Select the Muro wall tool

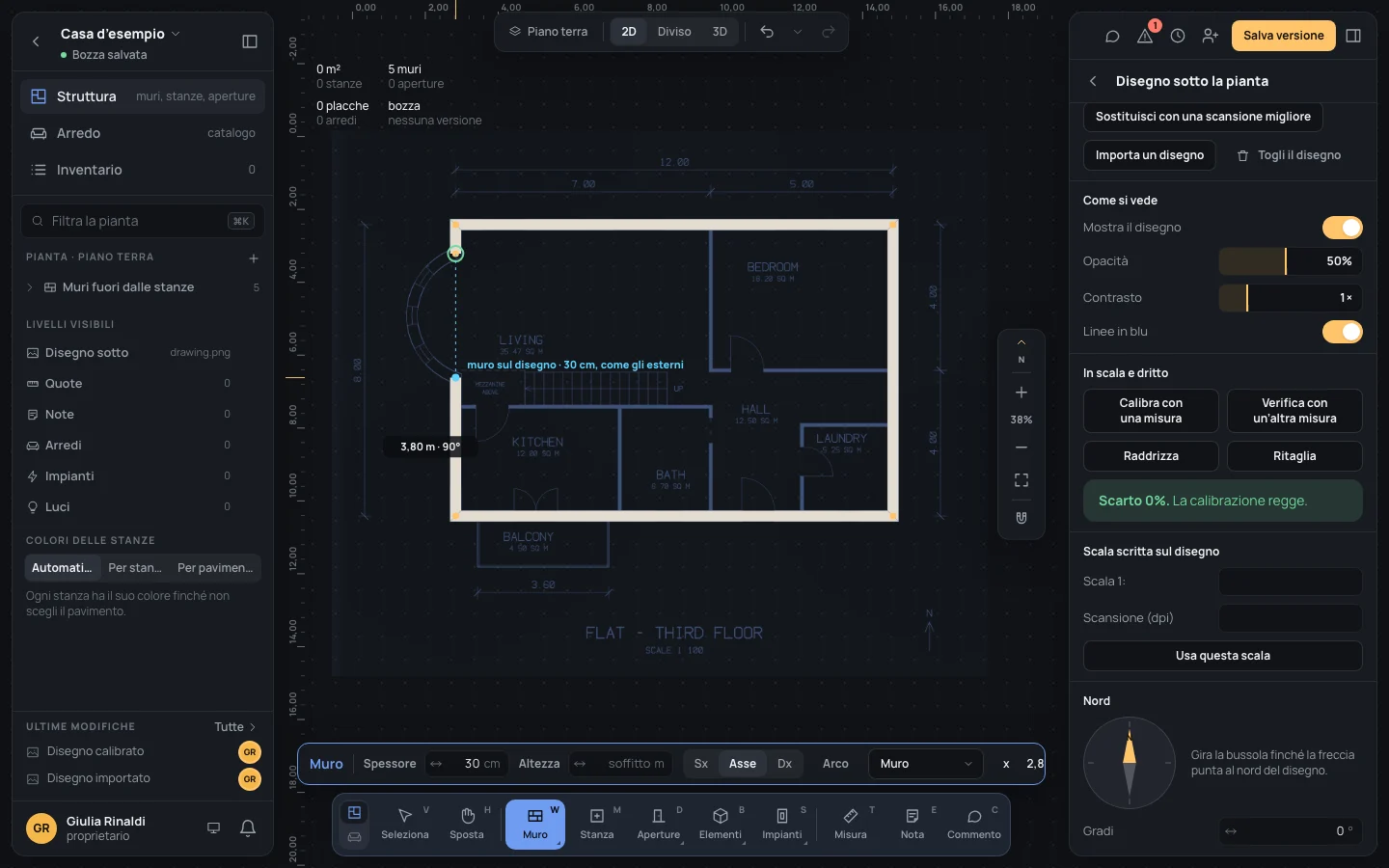pos(535,825)
